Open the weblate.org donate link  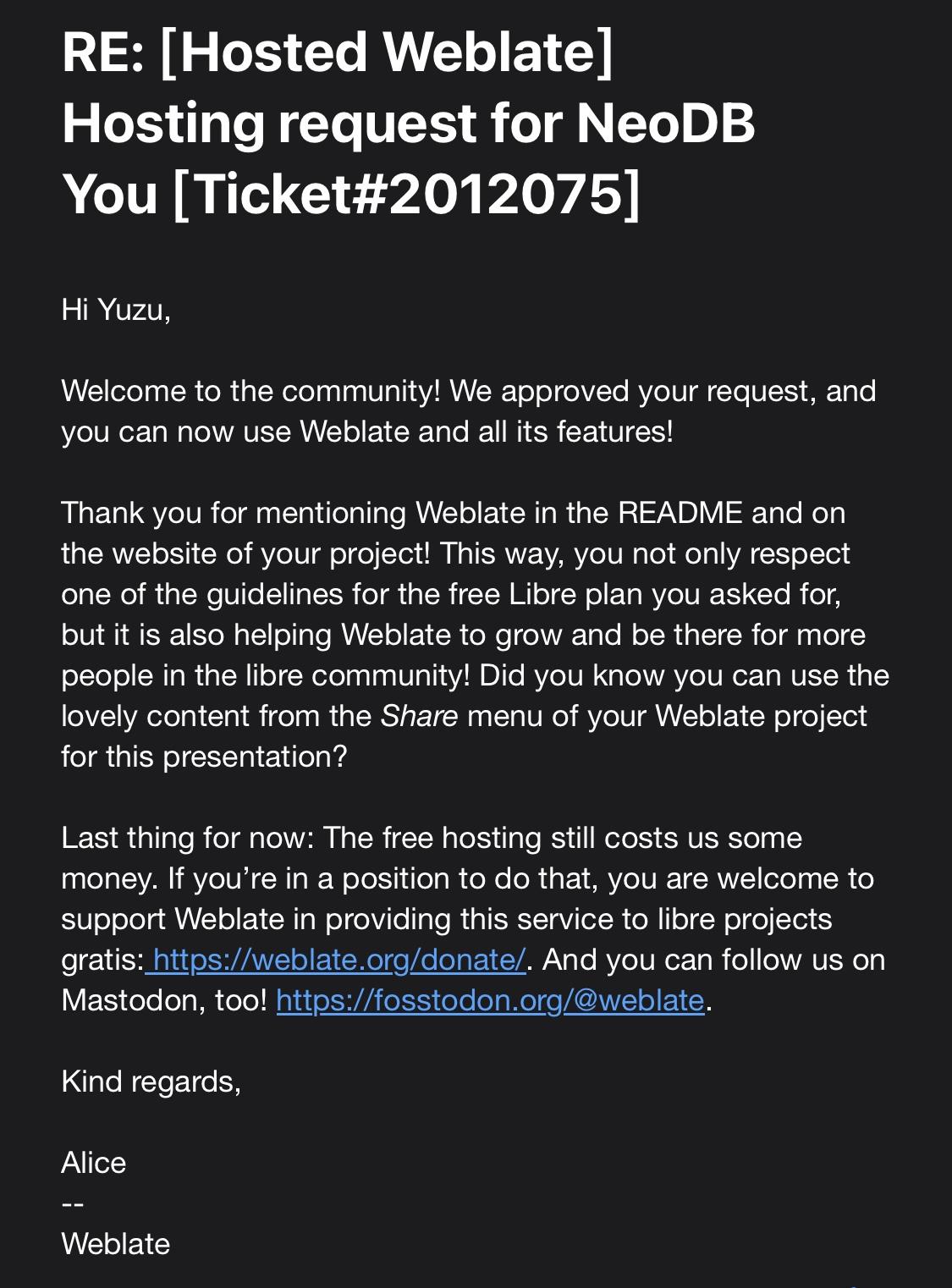[338, 960]
